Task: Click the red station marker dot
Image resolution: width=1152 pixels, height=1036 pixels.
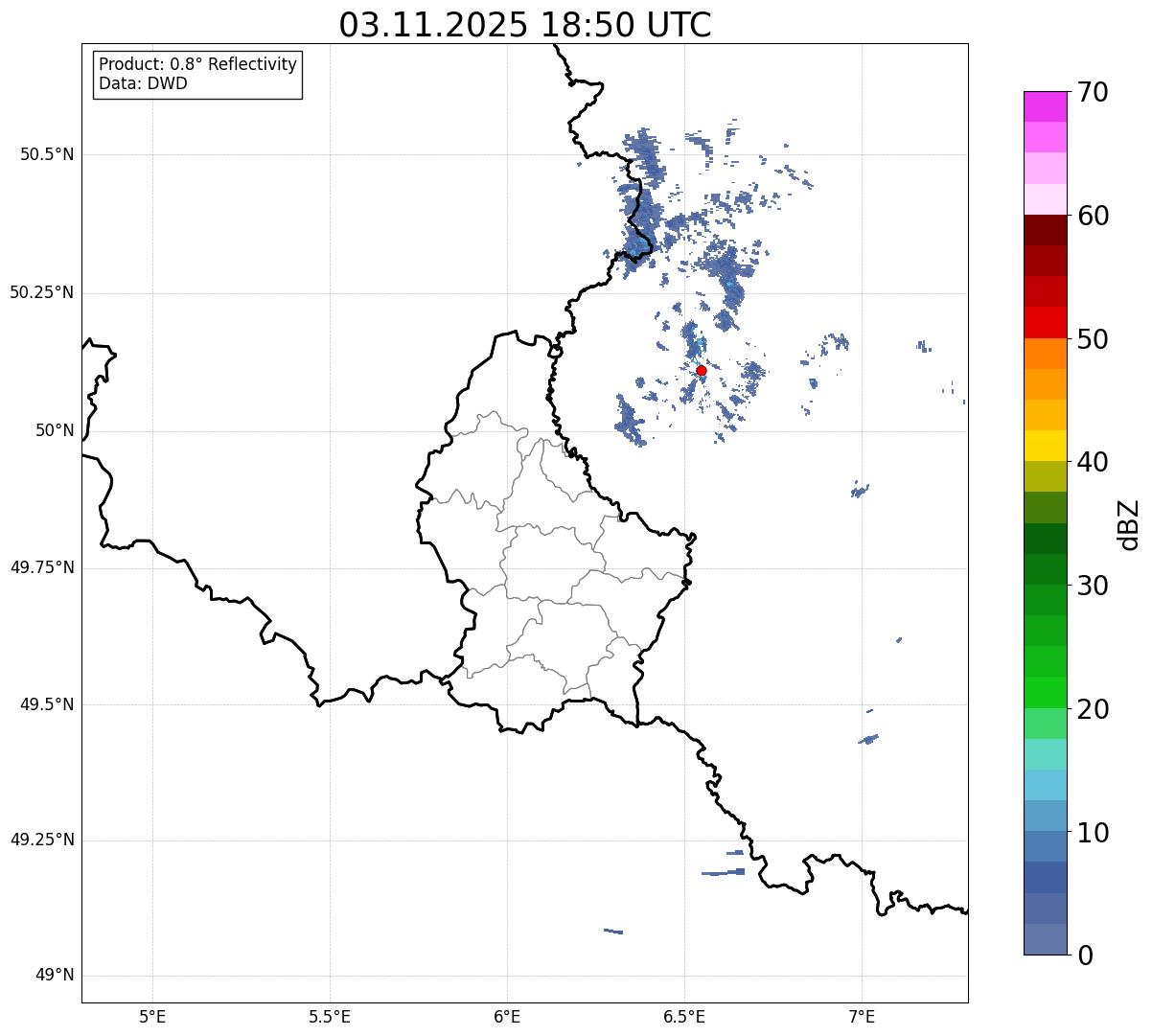Action: tap(702, 370)
